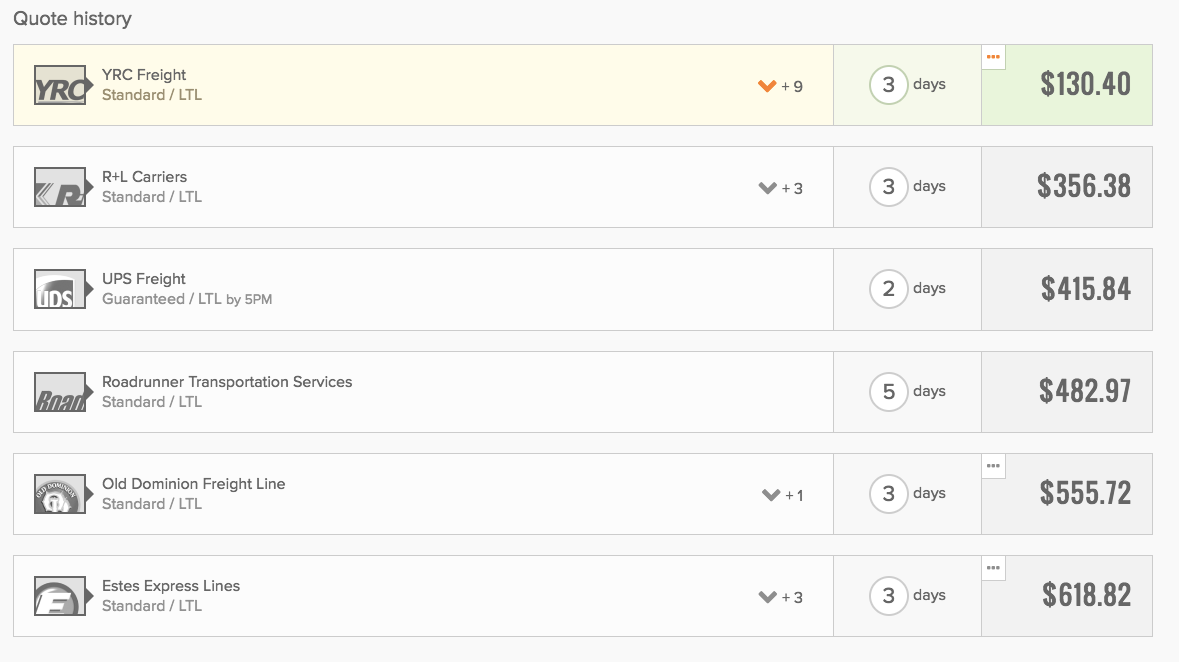Click the YRC Freight carrier name
The width and height of the screenshot is (1179, 662).
click(x=144, y=74)
